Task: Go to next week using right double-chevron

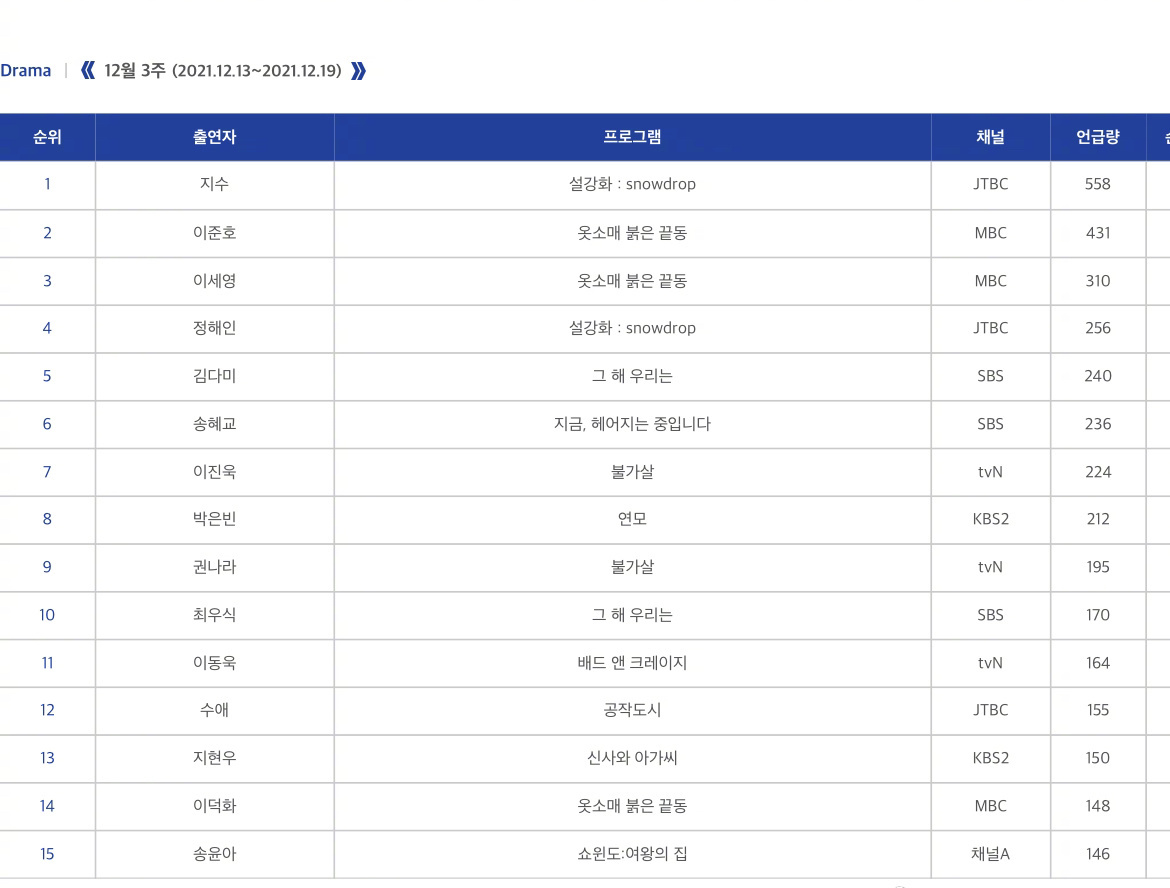Action: point(359,71)
